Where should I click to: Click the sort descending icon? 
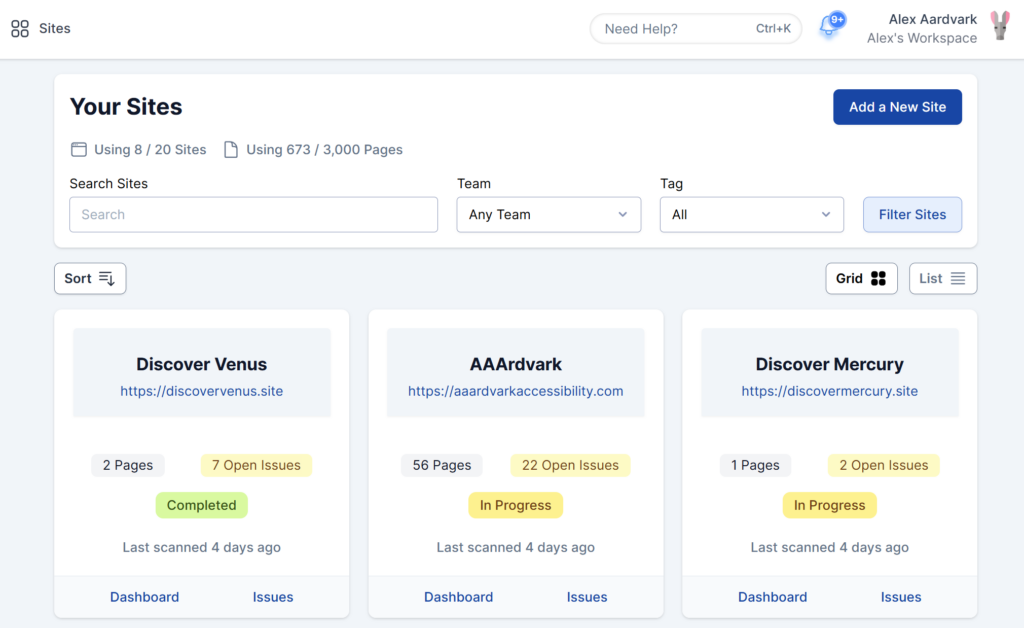(107, 279)
